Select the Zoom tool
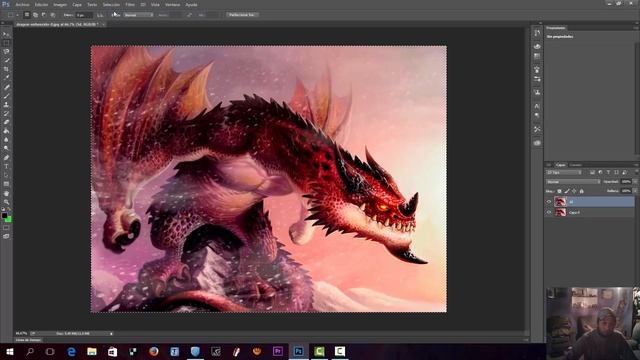This screenshot has height=360, width=640. click(6, 202)
